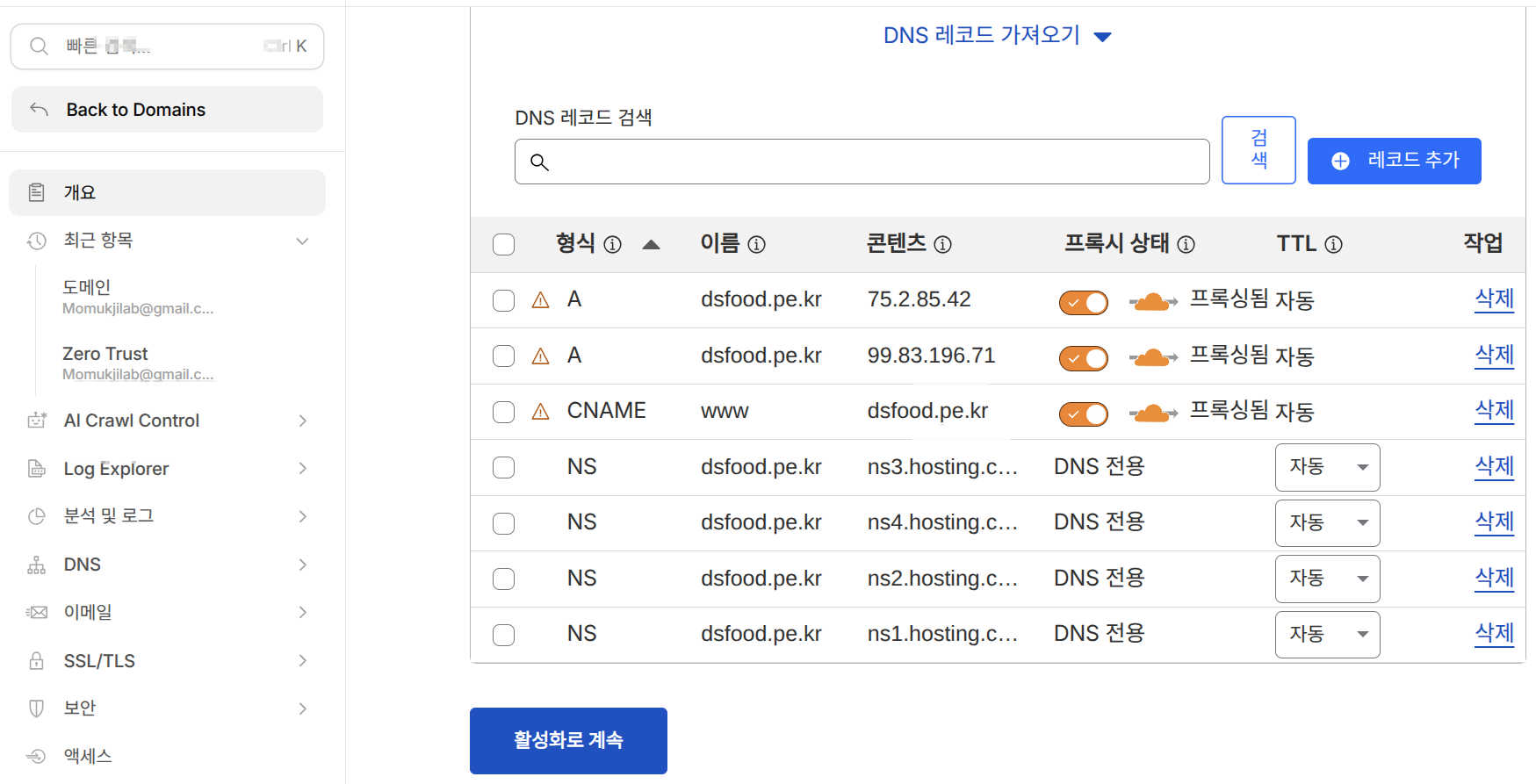Click orange cloud icon on 99.83.196.71 row

[x=1152, y=357]
